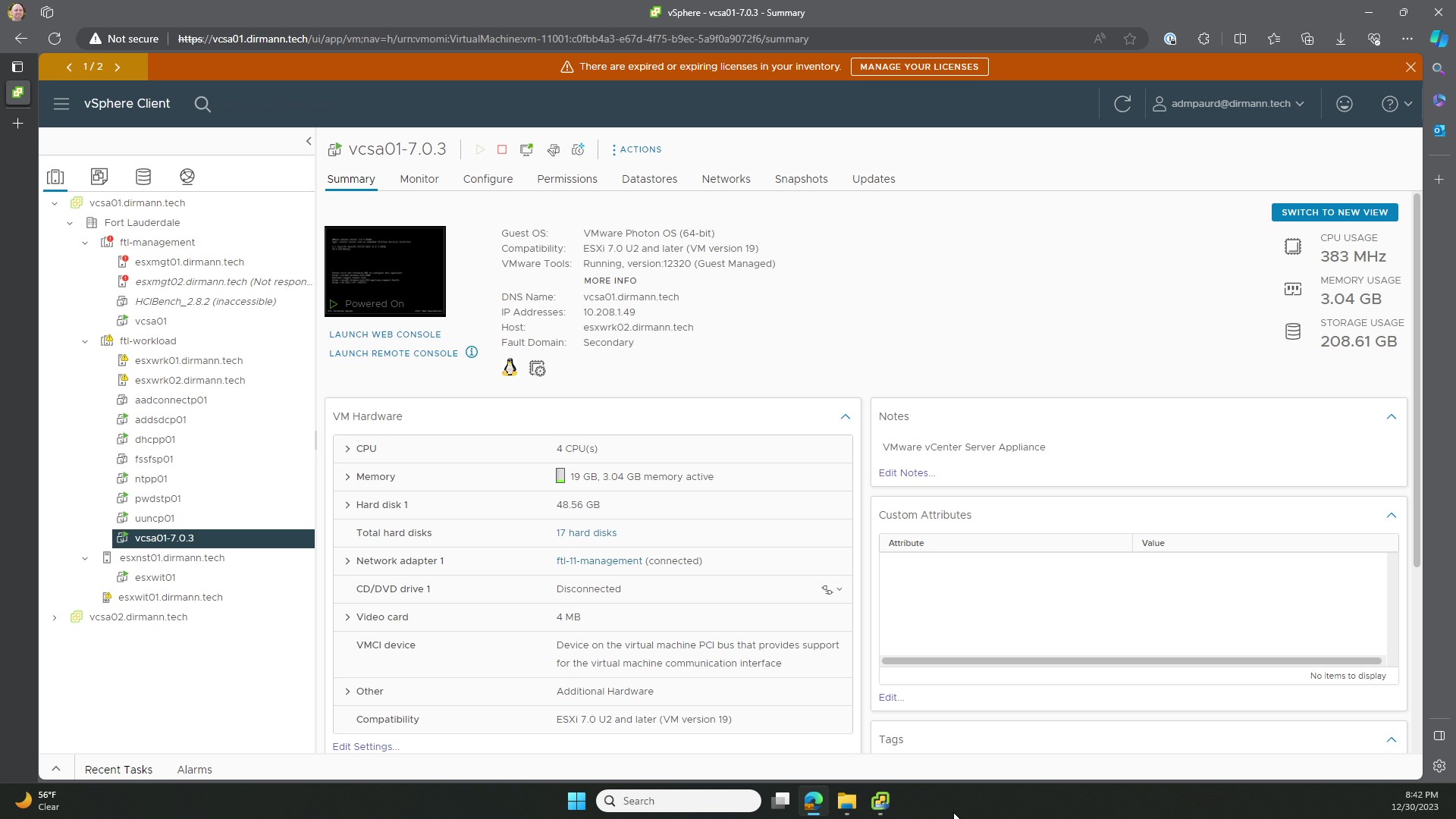Click the managed VM gear icon beside penguin
The width and height of the screenshot is (1456, 819).
coord(538,369)
